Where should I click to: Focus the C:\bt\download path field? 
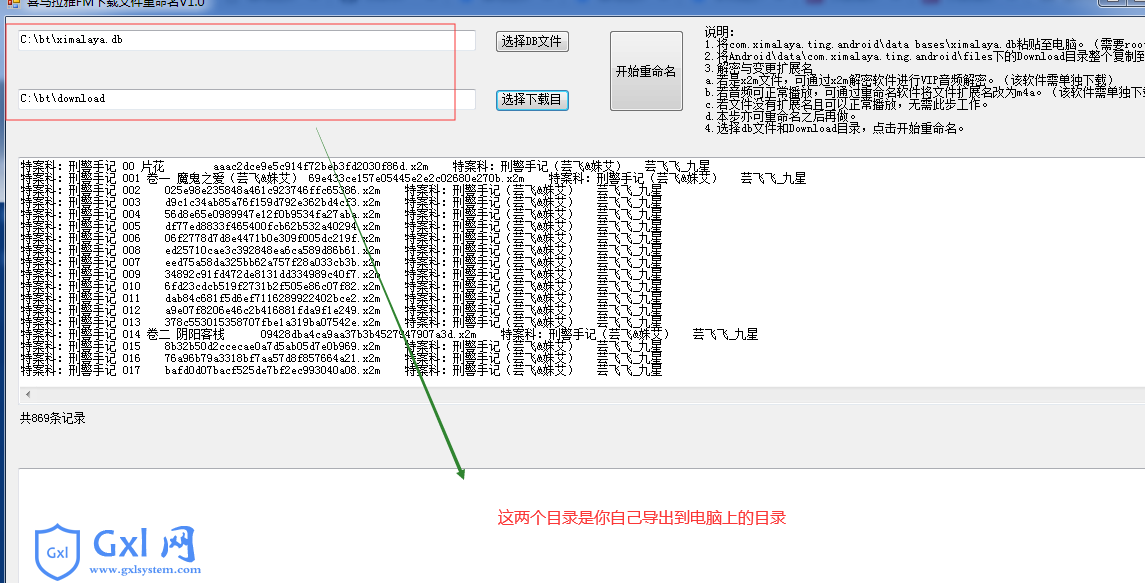pos(247,99)
